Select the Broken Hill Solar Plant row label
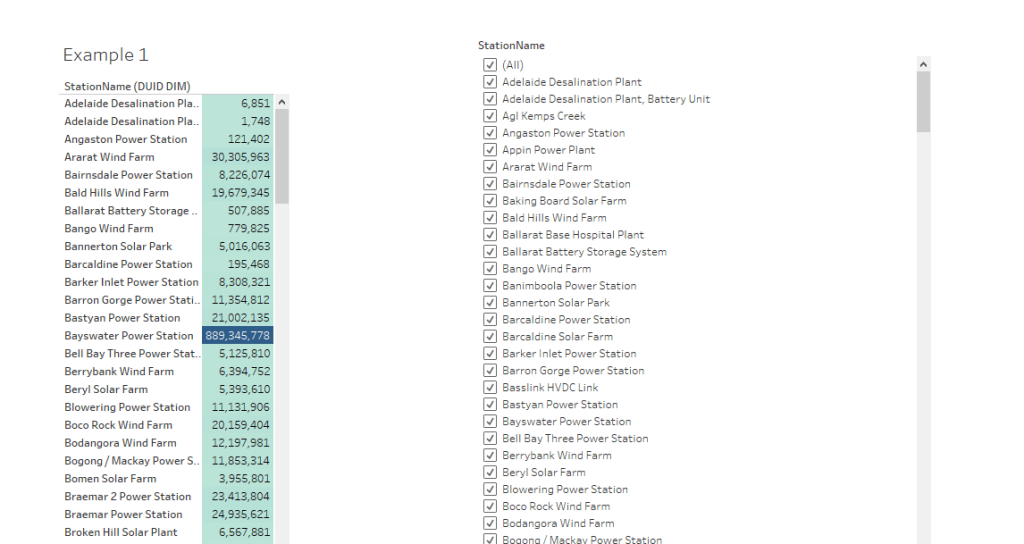The height and width of the screenshot is (544, 1024). 121,532
